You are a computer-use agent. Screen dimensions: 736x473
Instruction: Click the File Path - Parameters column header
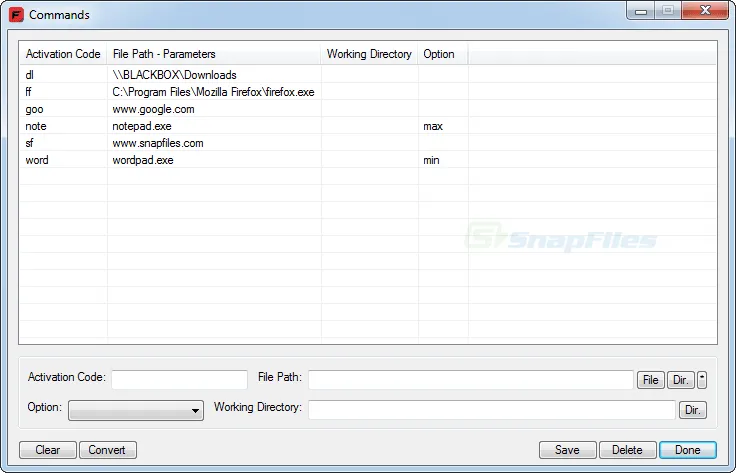point(214,54)
